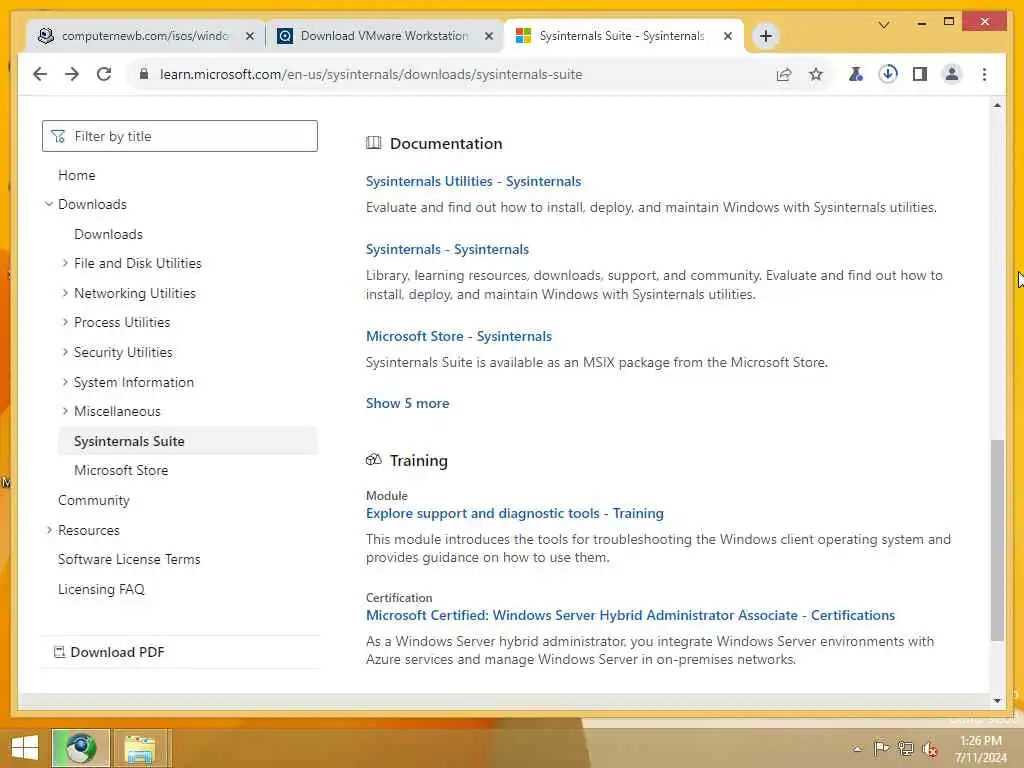Image resolution: width=1024 pixels, height=768 pixels.
Task: Click the tab search chevron in the title bar
Action: pos(884,25)
